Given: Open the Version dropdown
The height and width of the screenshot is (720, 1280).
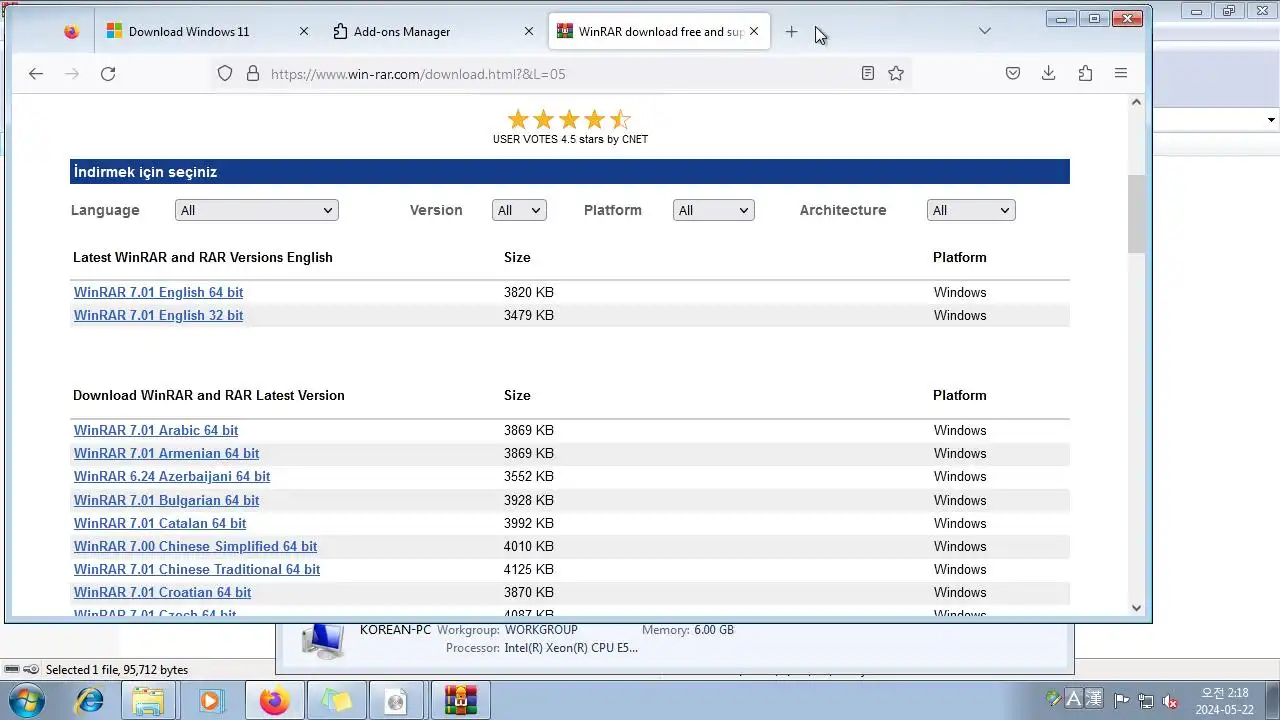Looking at the screenshot, I should pyautogui.click(x=519, y=210).
